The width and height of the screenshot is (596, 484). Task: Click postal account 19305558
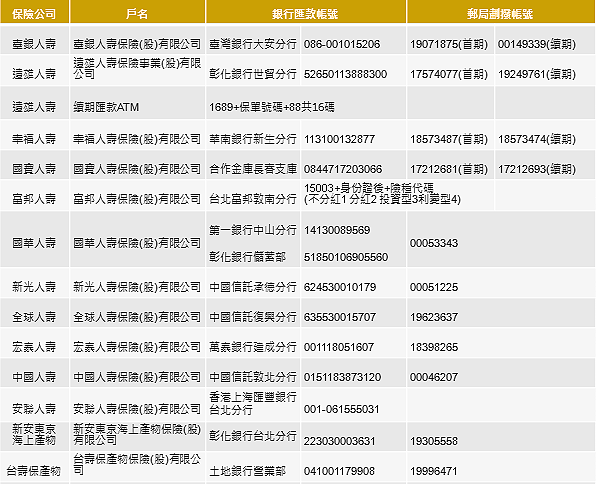[x=434, y=441]
